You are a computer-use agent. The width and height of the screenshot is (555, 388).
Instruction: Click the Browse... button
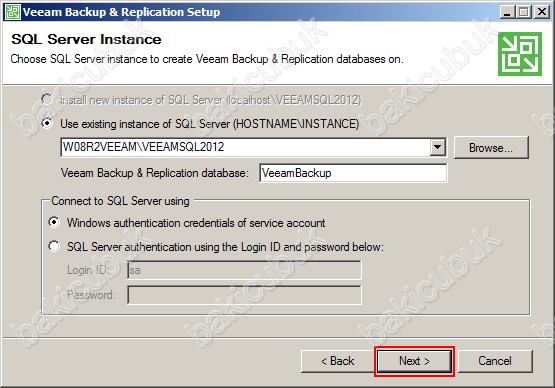click(491, 147)
